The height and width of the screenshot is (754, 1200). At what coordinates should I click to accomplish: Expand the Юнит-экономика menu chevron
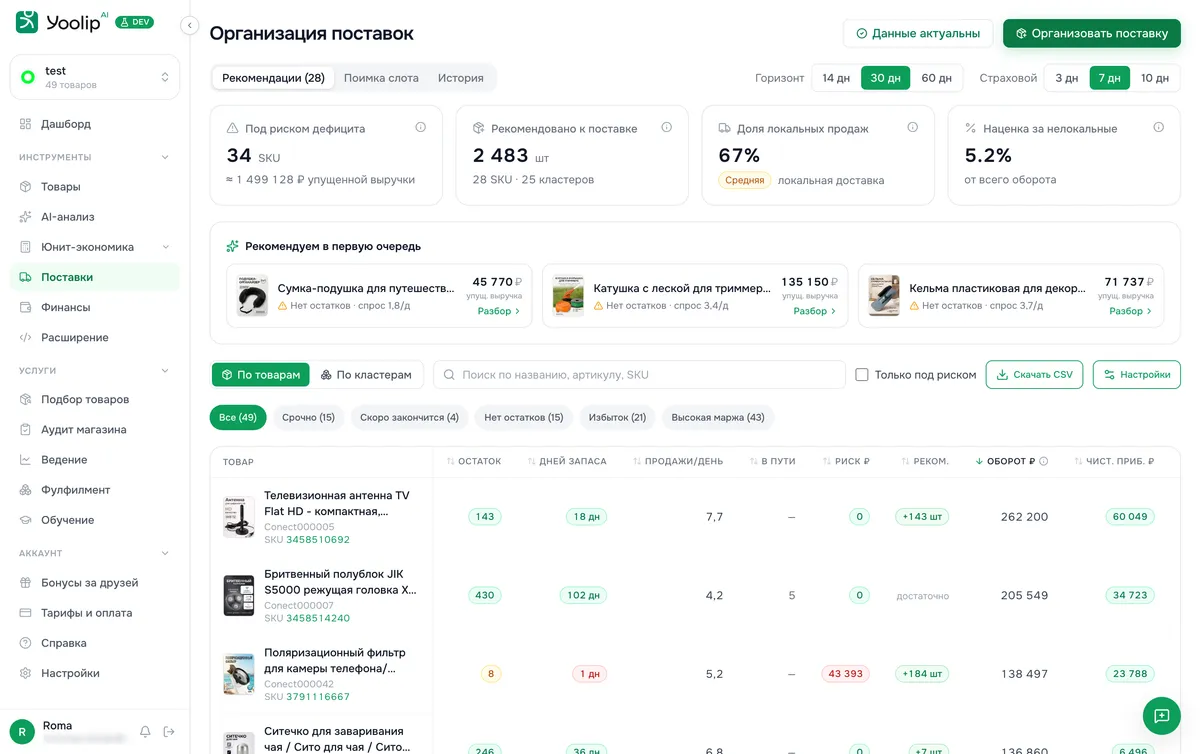coord(166,247)
